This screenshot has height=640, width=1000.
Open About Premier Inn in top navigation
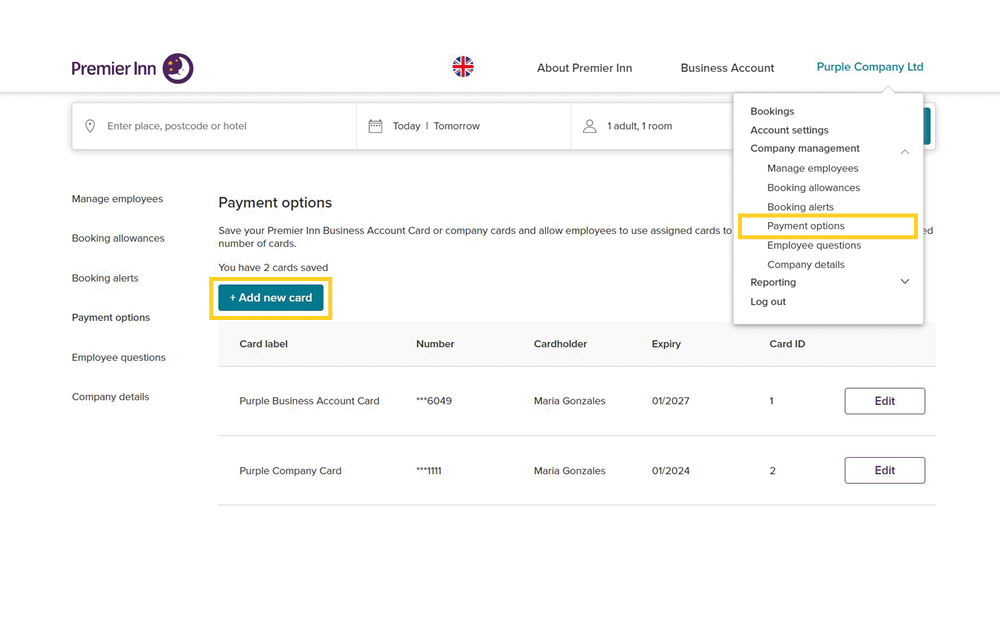584,68
